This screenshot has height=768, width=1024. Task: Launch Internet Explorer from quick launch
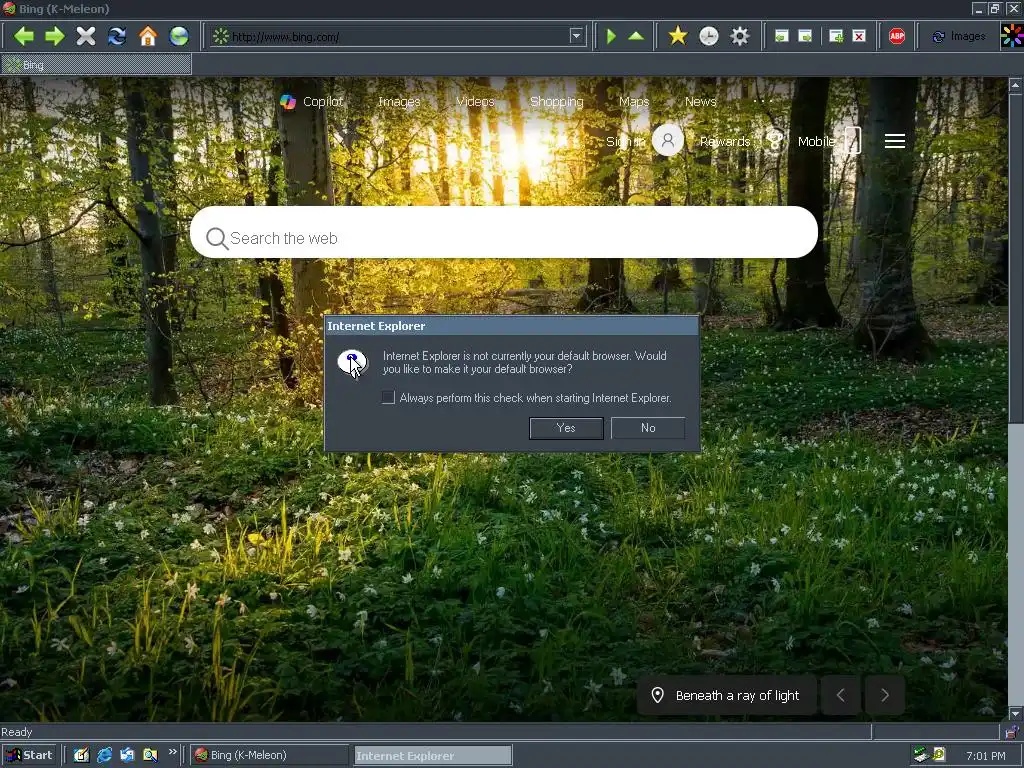pos(104,755)
